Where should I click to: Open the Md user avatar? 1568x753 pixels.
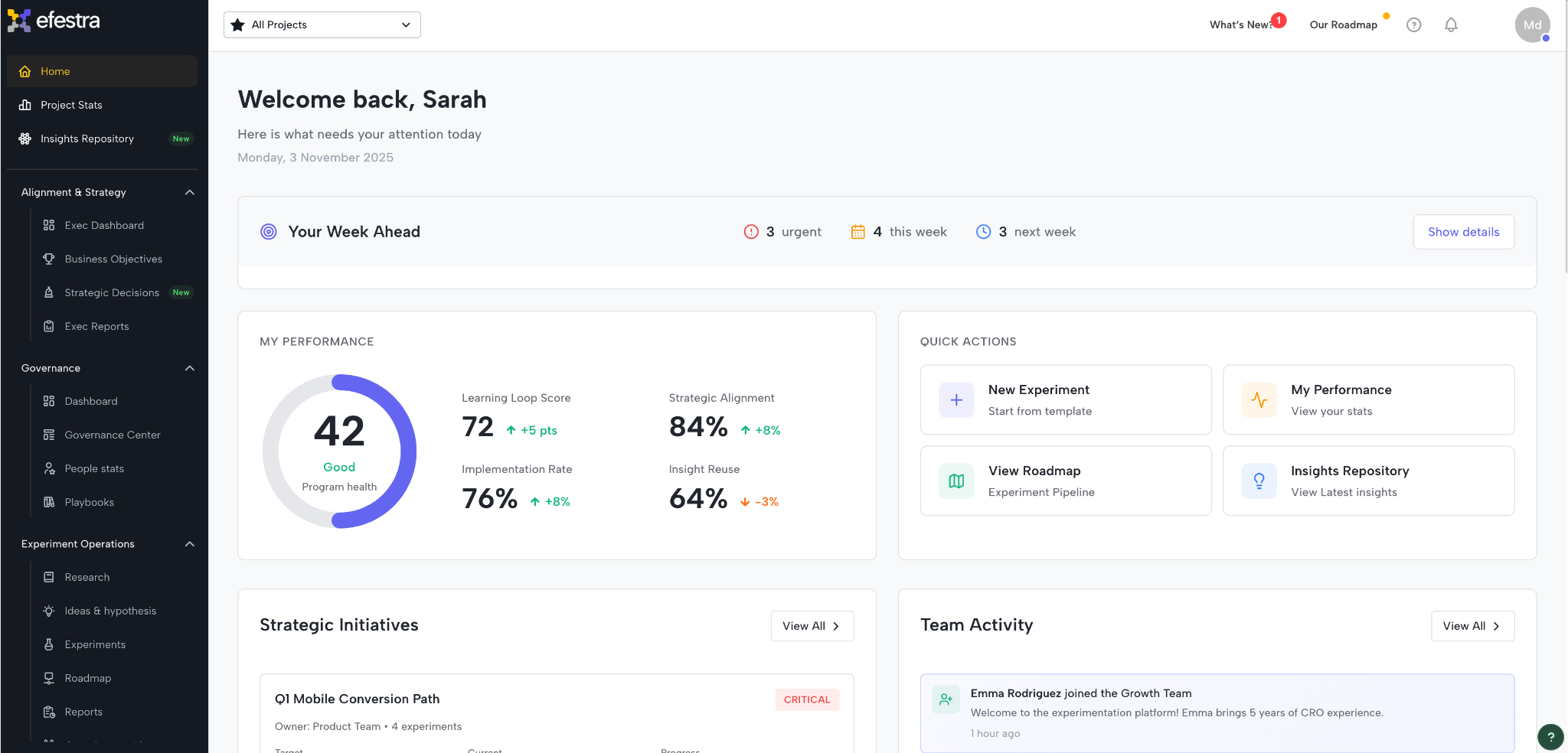(x=1532, y=25)
